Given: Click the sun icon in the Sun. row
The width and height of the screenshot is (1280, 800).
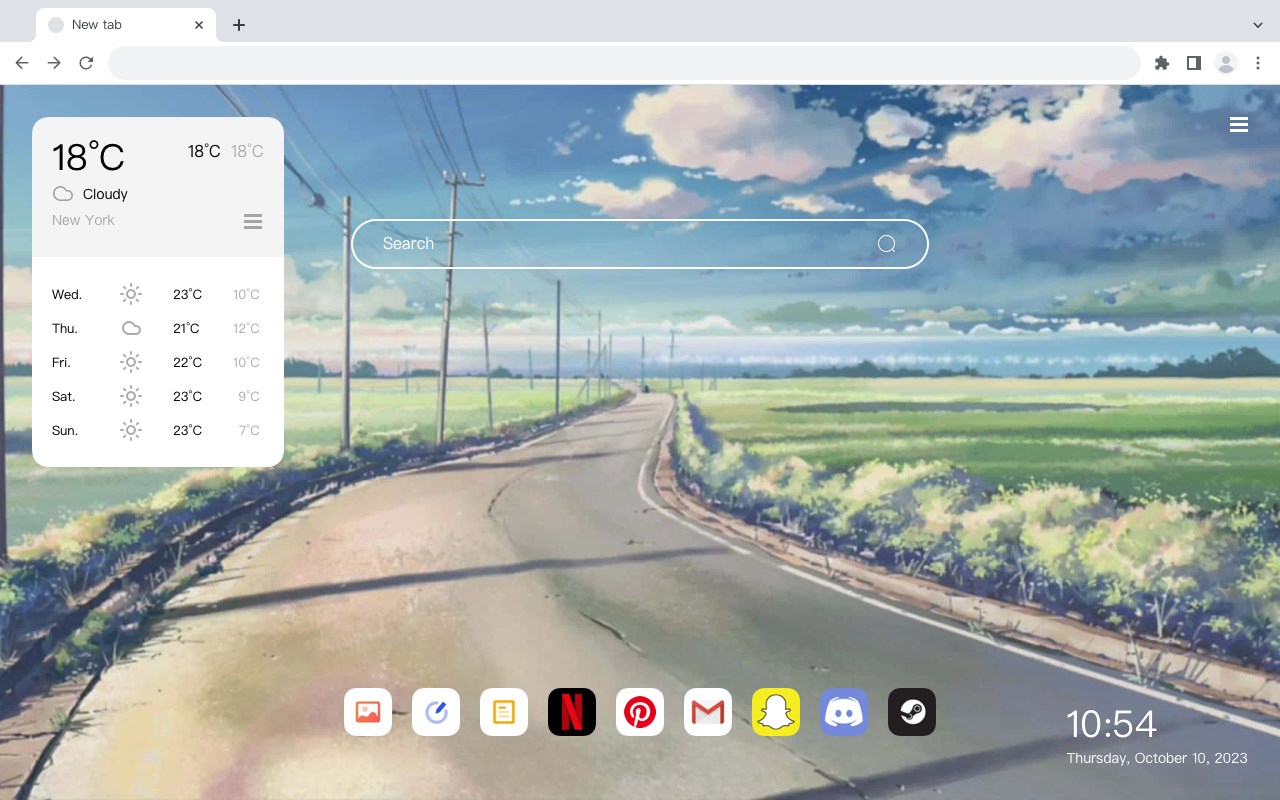Looking at the screenshot, I should (x=131, y=430).
